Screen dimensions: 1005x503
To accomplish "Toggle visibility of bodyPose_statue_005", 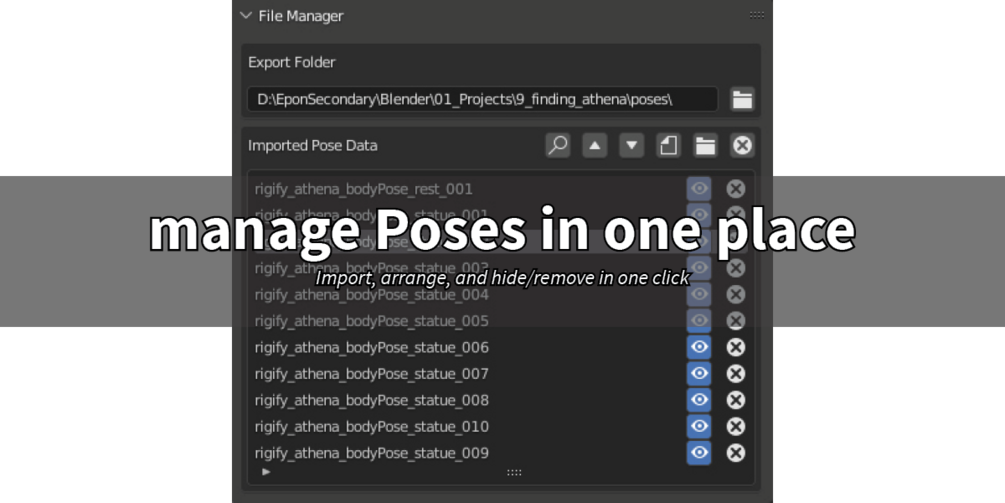I will click(x=699, y=320).
